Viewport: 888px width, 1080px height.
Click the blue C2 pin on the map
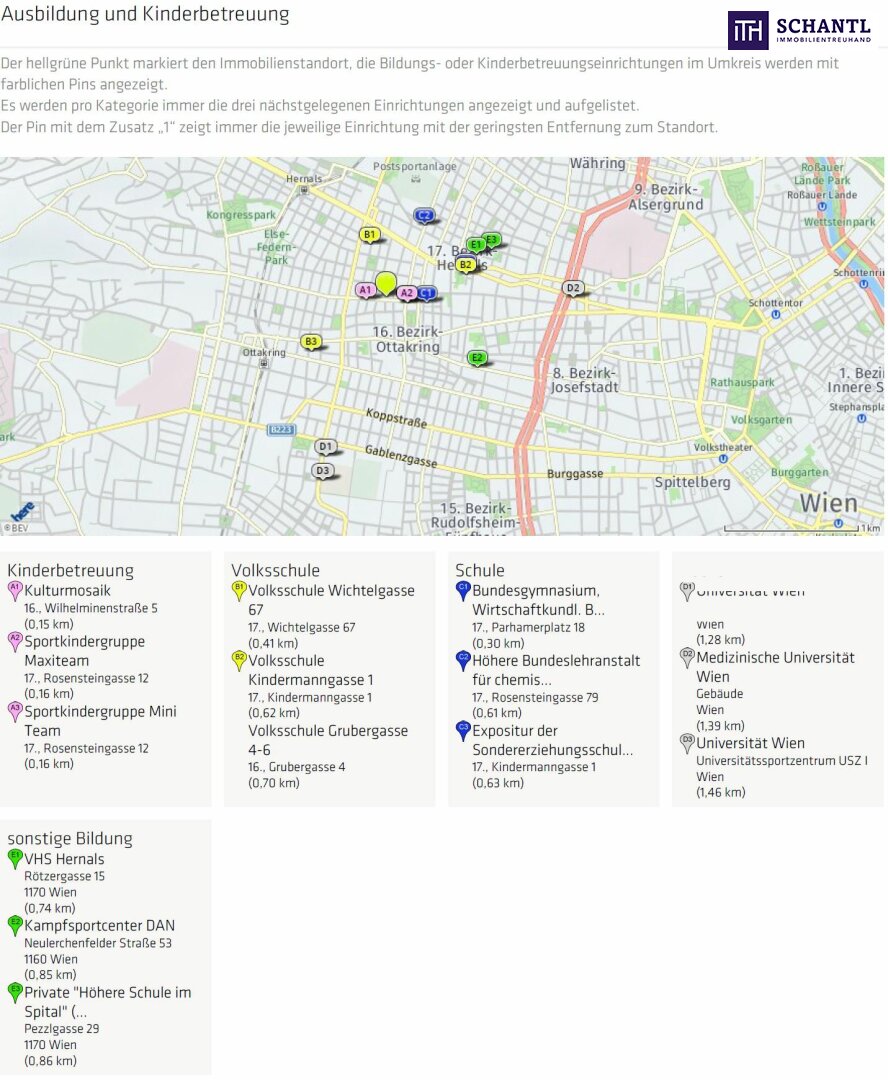click(424, 216)
